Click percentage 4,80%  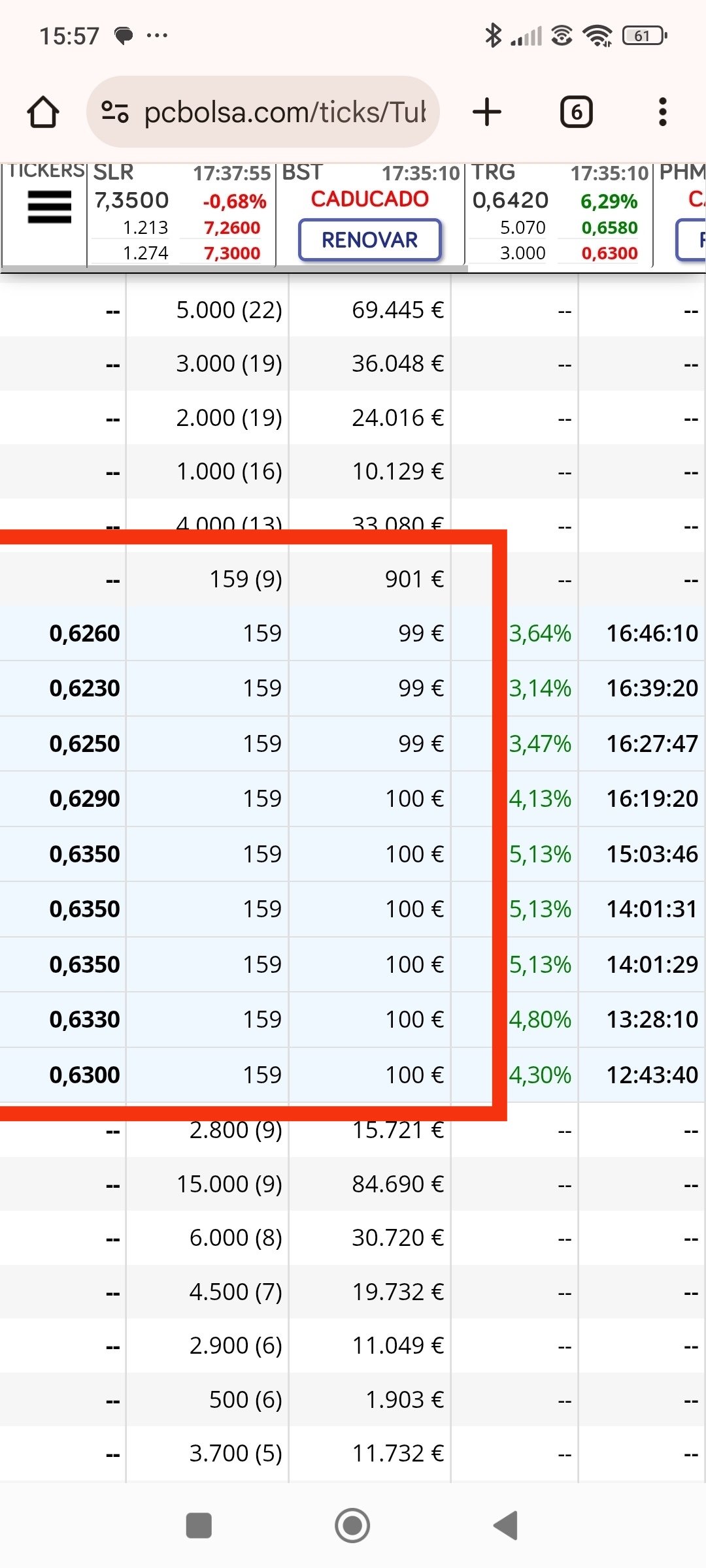coord(541,1019)
